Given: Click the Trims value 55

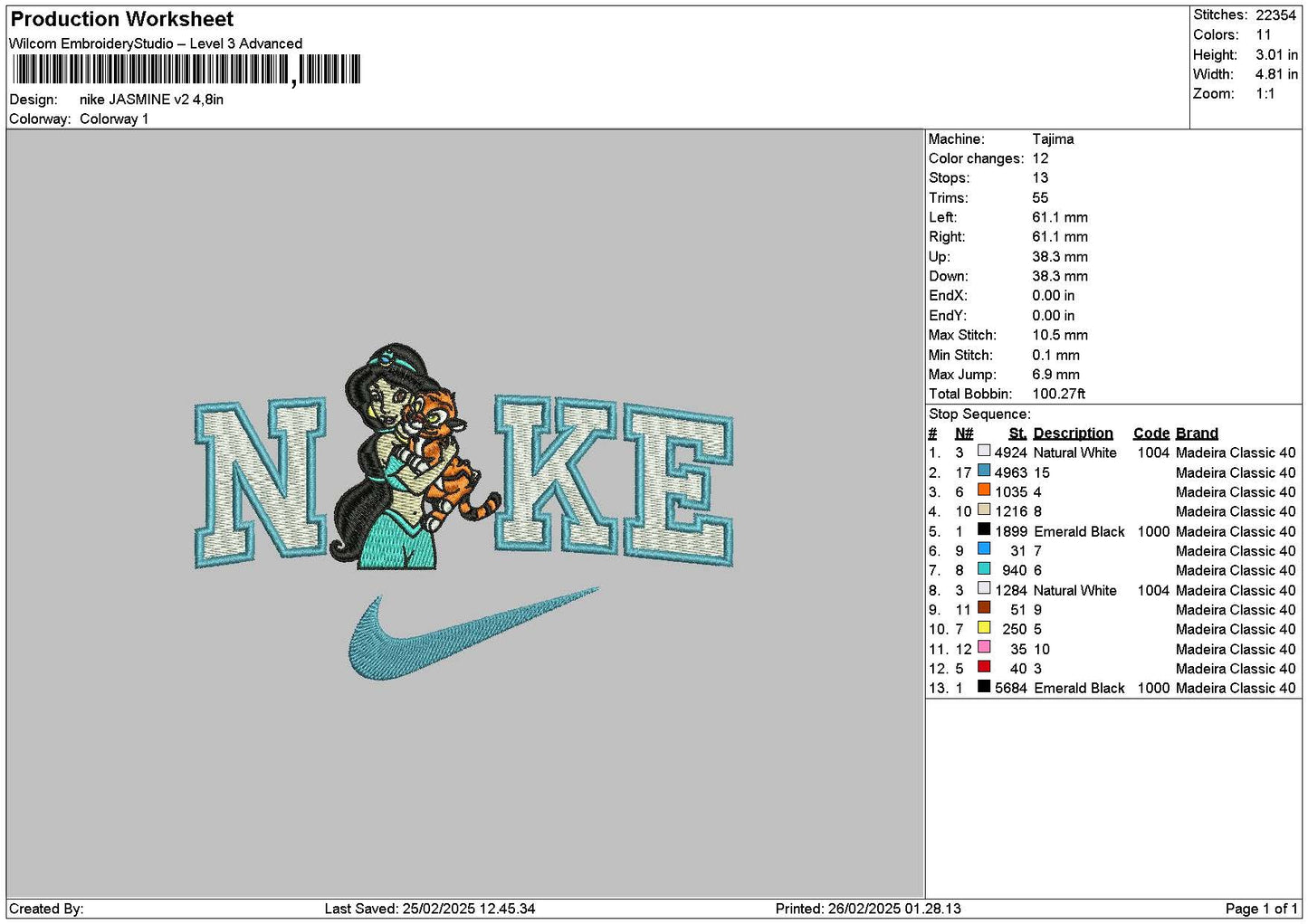Looking at the screenshot, I should click(1040, 198).
